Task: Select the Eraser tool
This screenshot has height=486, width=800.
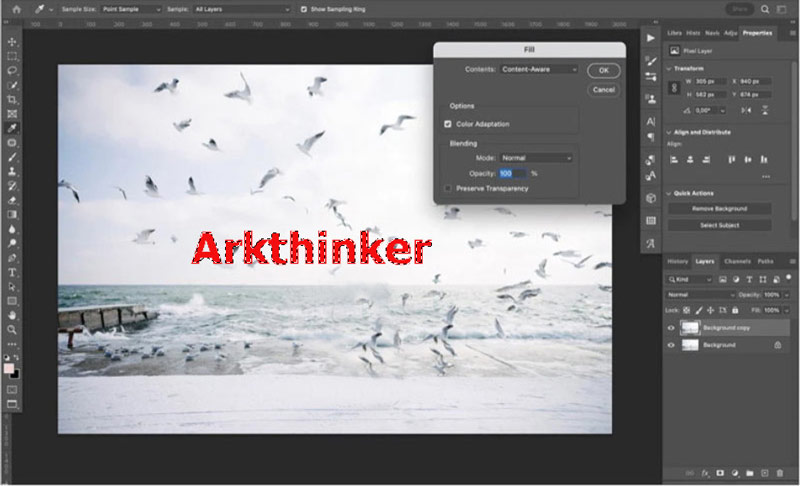Action: point(12,200)
